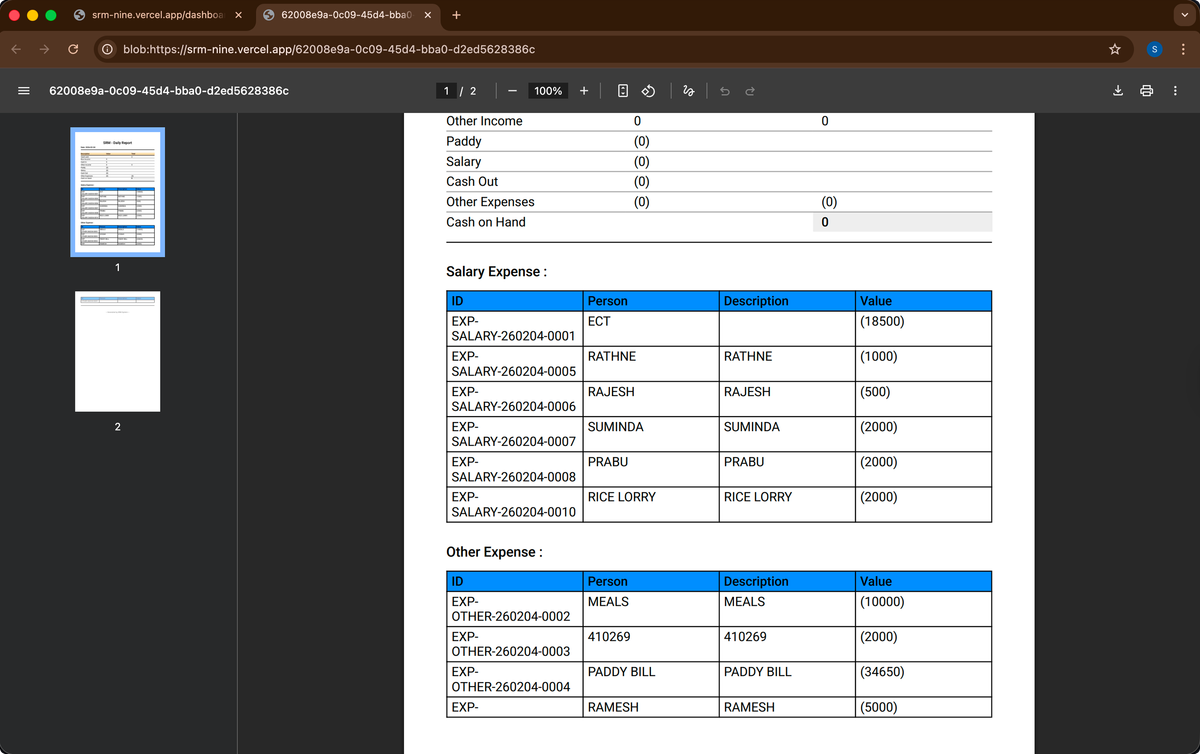
Task: Open page 1 thumbnail
Action: (x=117, y=192)
